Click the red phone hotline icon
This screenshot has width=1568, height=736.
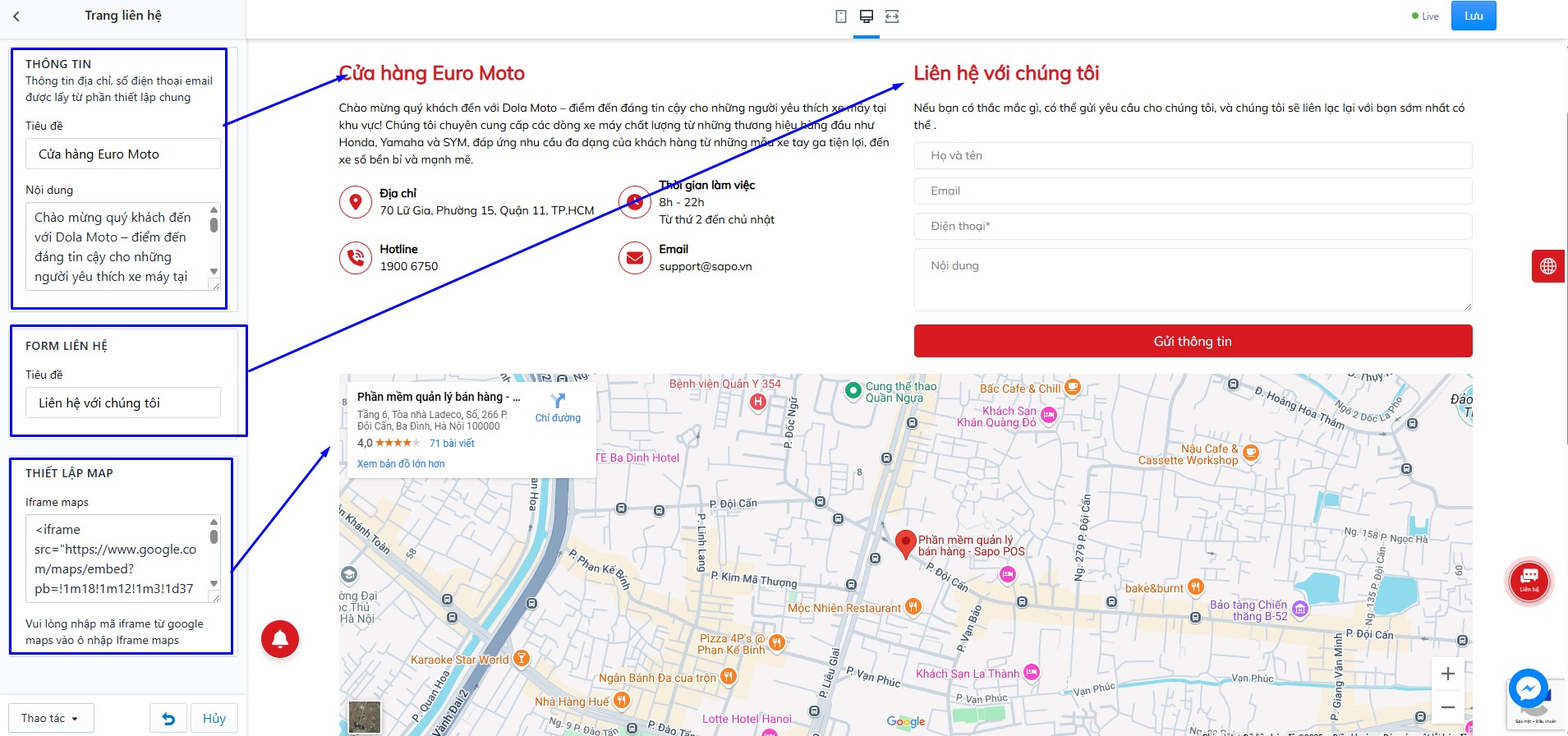click(356, 258)
